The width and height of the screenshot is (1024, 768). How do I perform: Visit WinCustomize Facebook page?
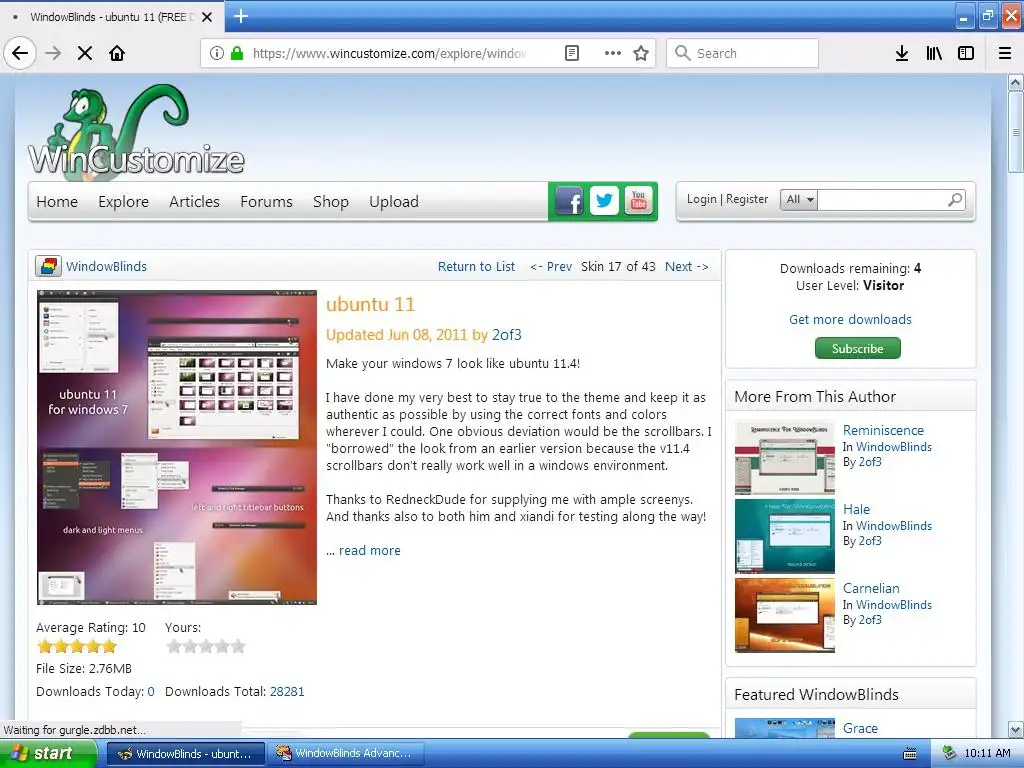coord(569,201)
